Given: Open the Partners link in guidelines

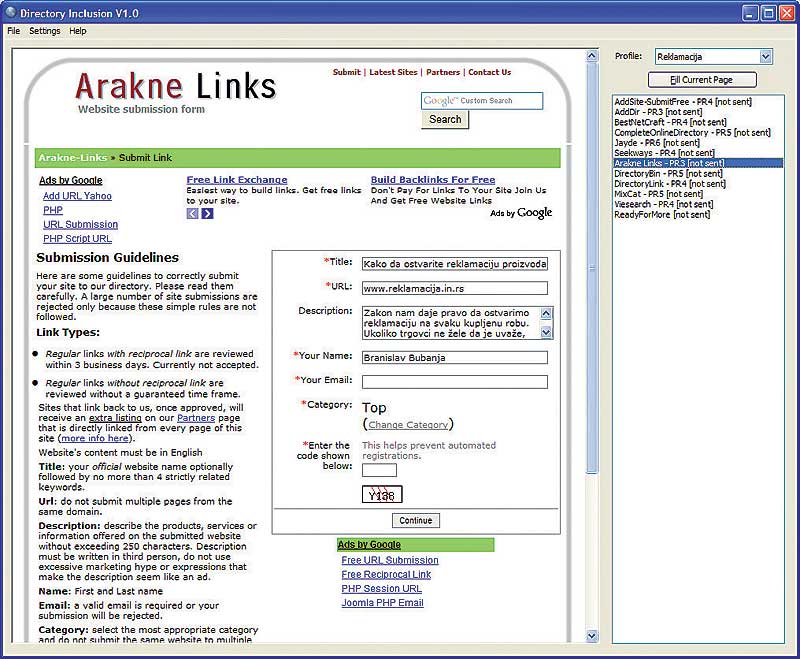Looking at the screenshot, I should tap(196, 418).
